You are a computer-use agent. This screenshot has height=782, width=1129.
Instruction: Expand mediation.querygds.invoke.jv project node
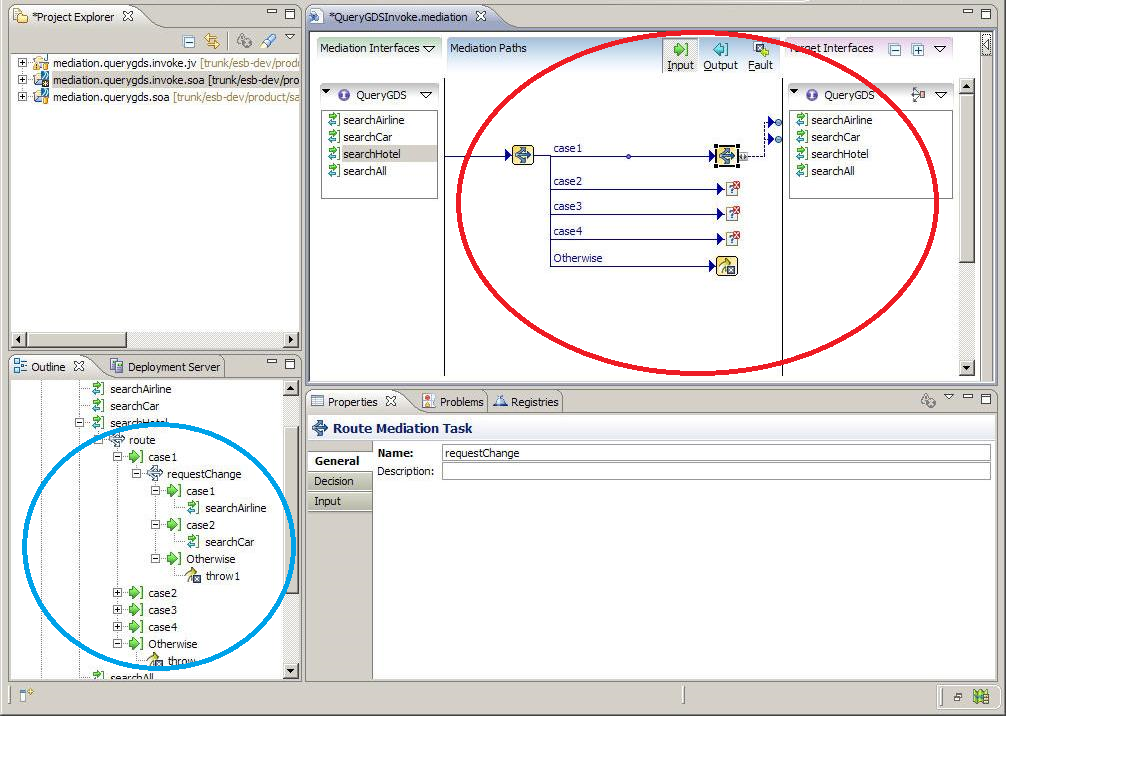click(22, 63)
